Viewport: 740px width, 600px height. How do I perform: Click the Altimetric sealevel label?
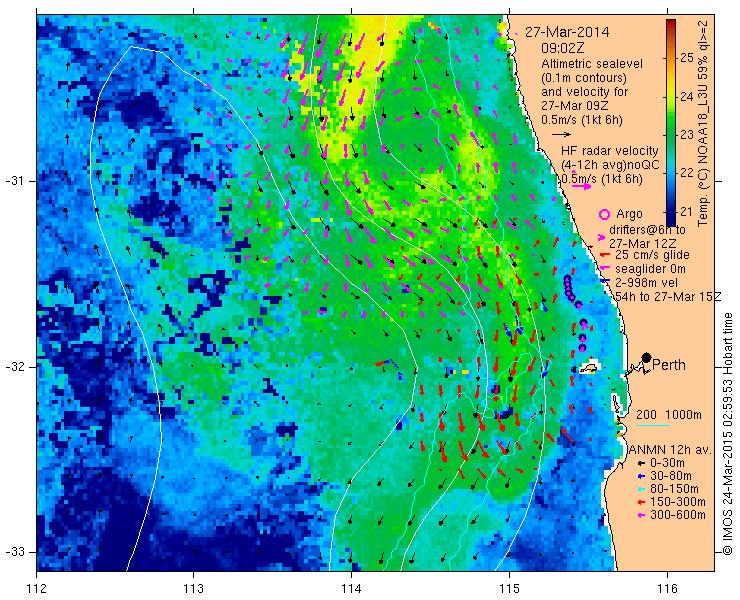coord(592,64)
